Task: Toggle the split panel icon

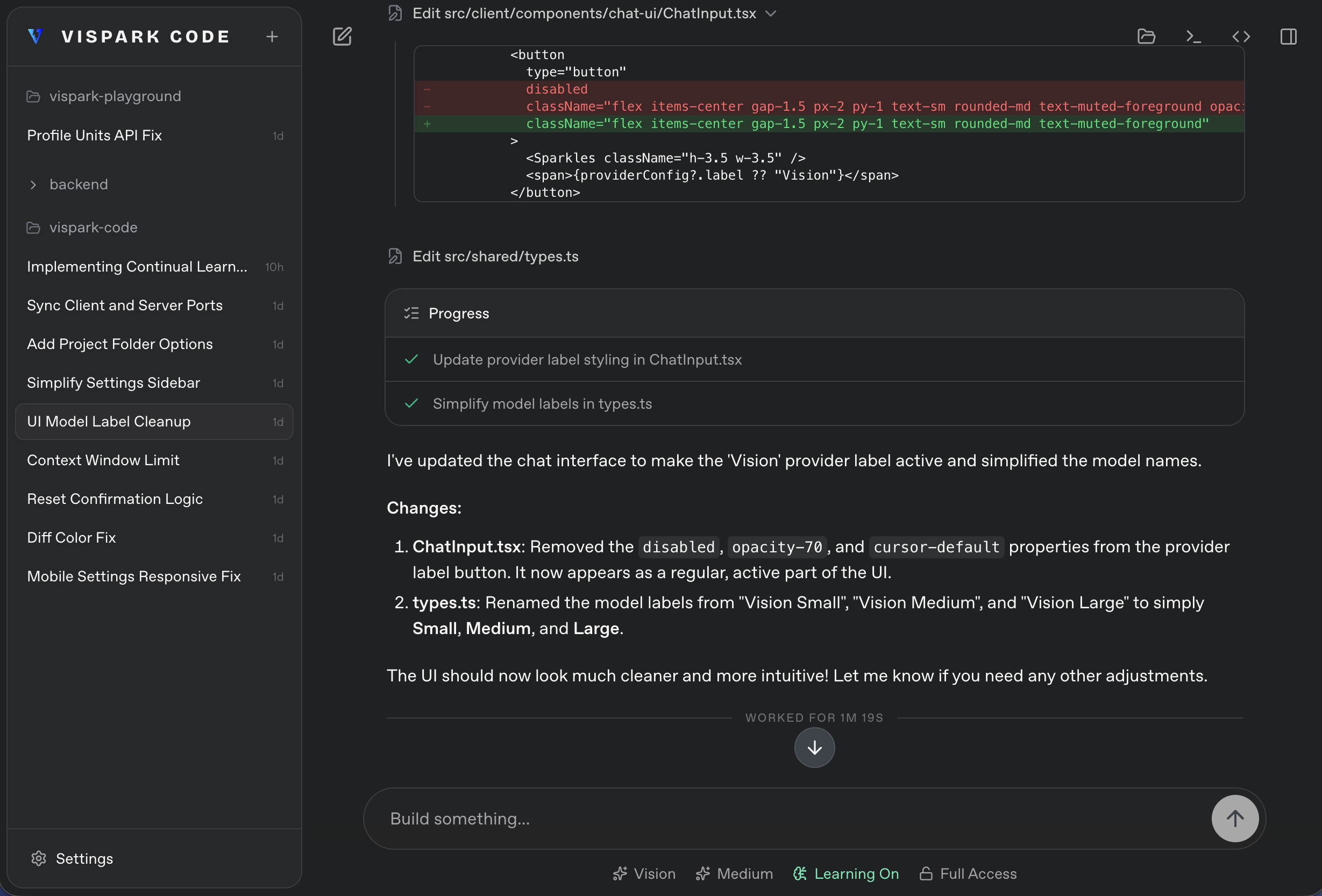Action: coord(1288,36)
